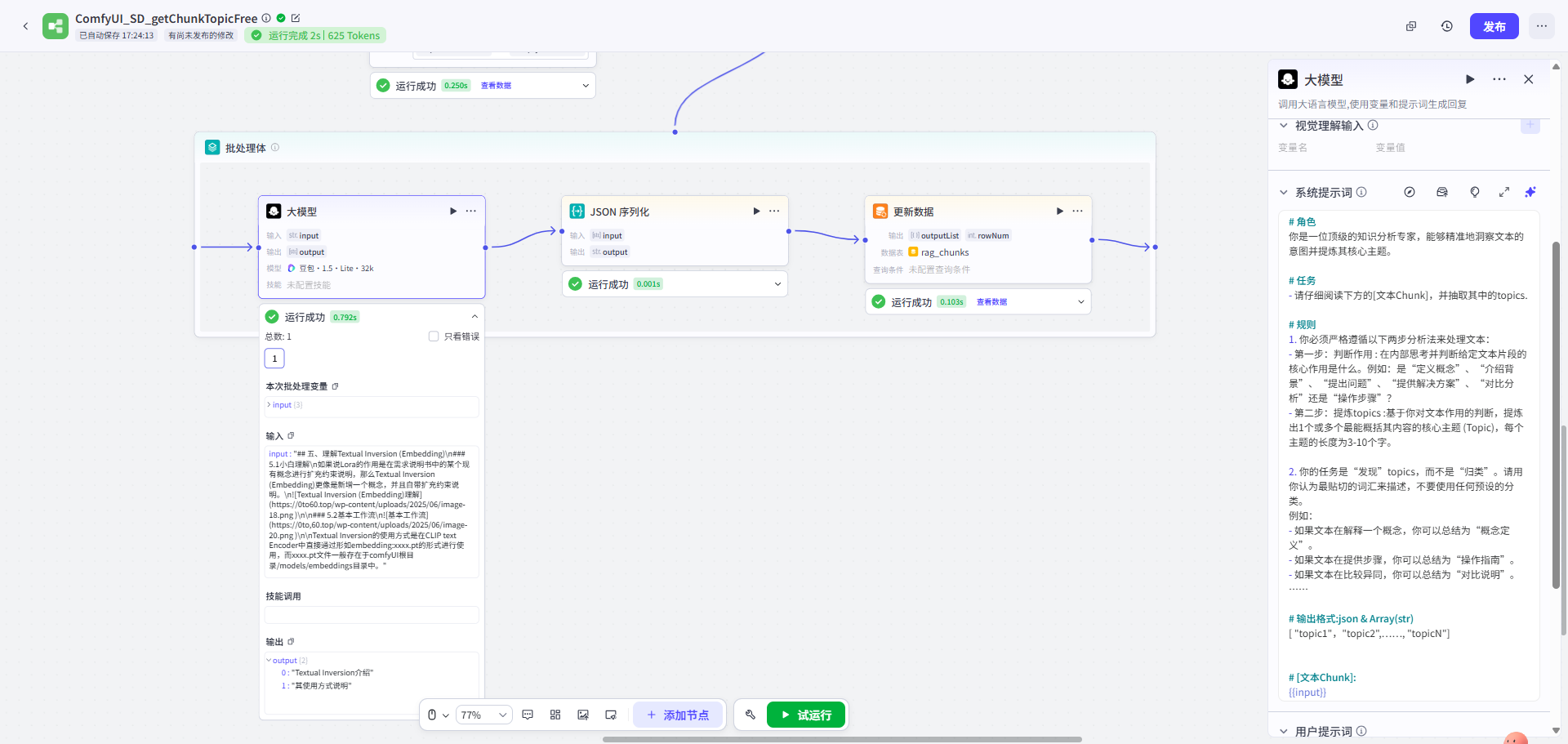This screenshot has width=1568, height=744.
Task: Click the green 试运行 test-run button
Action: [806, 715]
